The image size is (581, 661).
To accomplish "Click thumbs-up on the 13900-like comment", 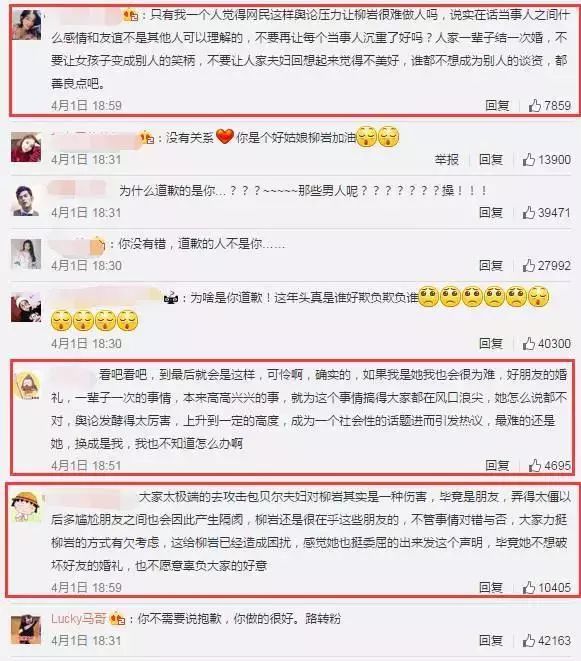I will pyautogui.click(x=529, y=159).
